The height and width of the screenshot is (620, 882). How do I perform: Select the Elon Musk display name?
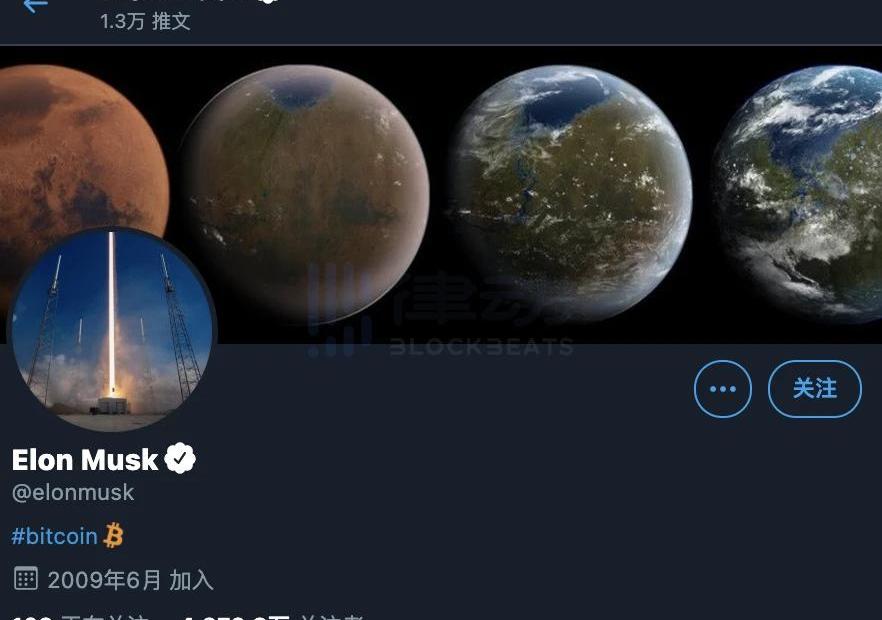pos(85,460)
